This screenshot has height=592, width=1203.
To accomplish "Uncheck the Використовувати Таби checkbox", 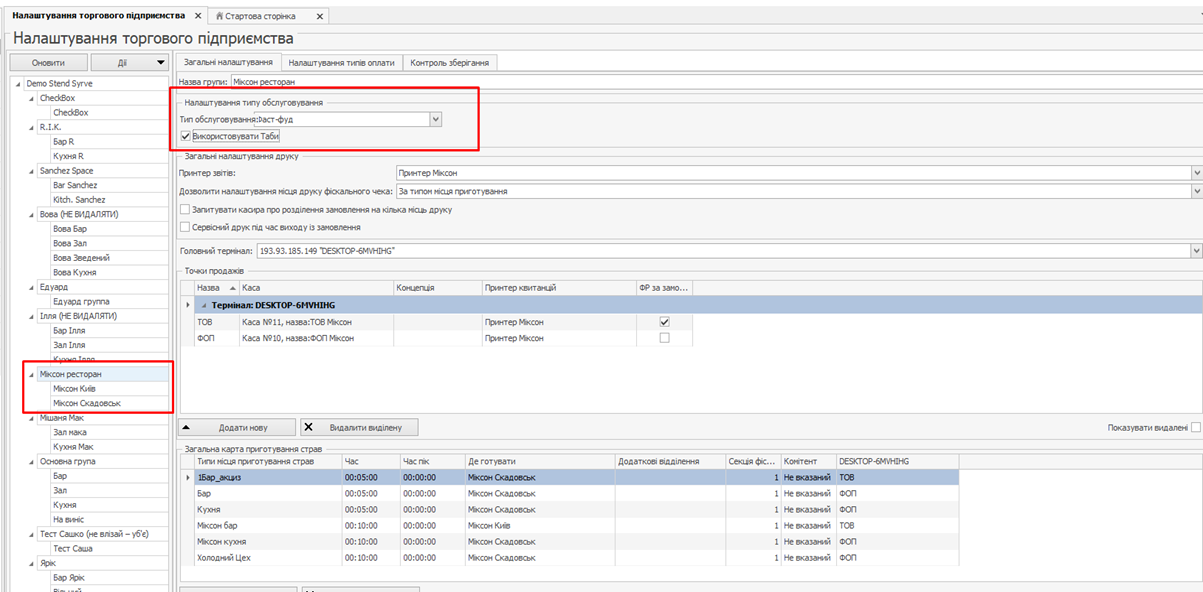I will (x=186, y=136).
